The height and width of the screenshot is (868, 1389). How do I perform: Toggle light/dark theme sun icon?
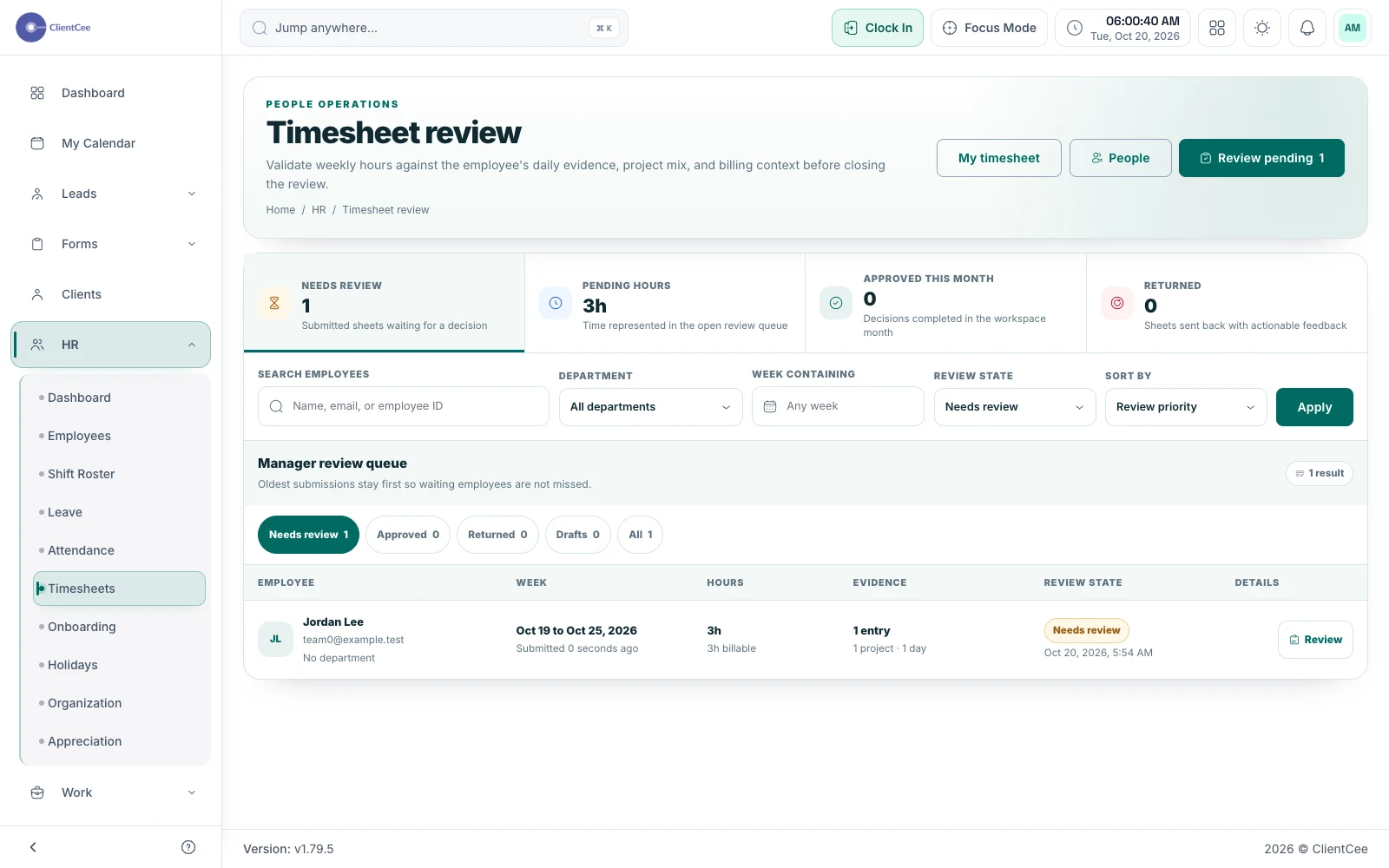click(1262, 28)
